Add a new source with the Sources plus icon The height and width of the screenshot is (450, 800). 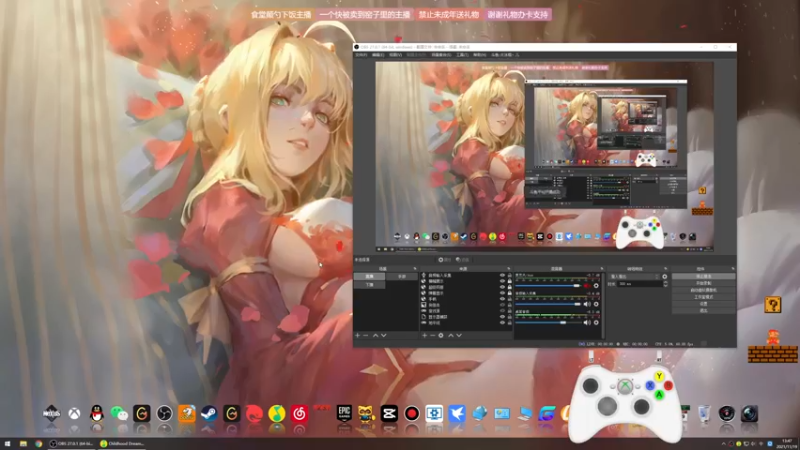424,335
